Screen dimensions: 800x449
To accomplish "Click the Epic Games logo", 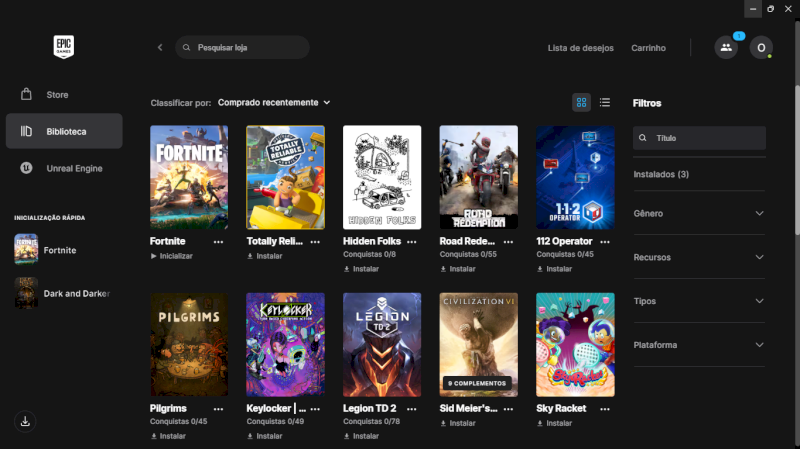I will point(64,47).
